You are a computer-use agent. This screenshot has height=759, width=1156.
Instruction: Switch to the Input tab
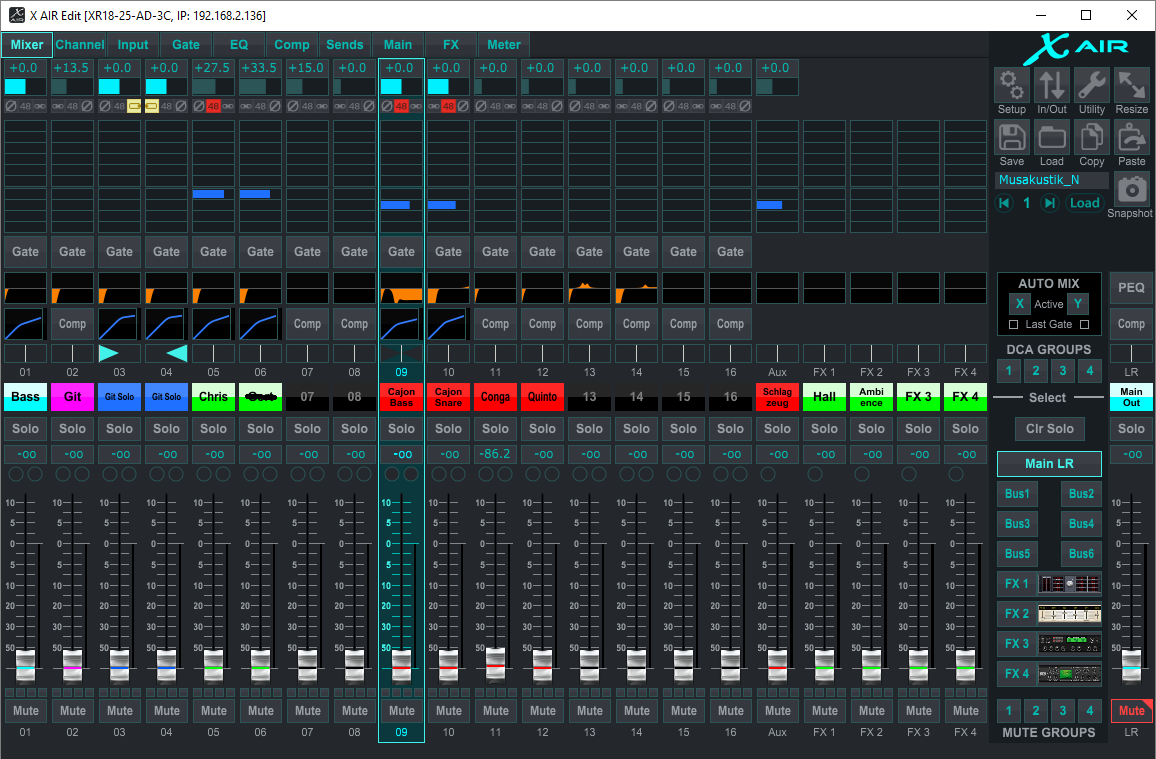[133, 44]
